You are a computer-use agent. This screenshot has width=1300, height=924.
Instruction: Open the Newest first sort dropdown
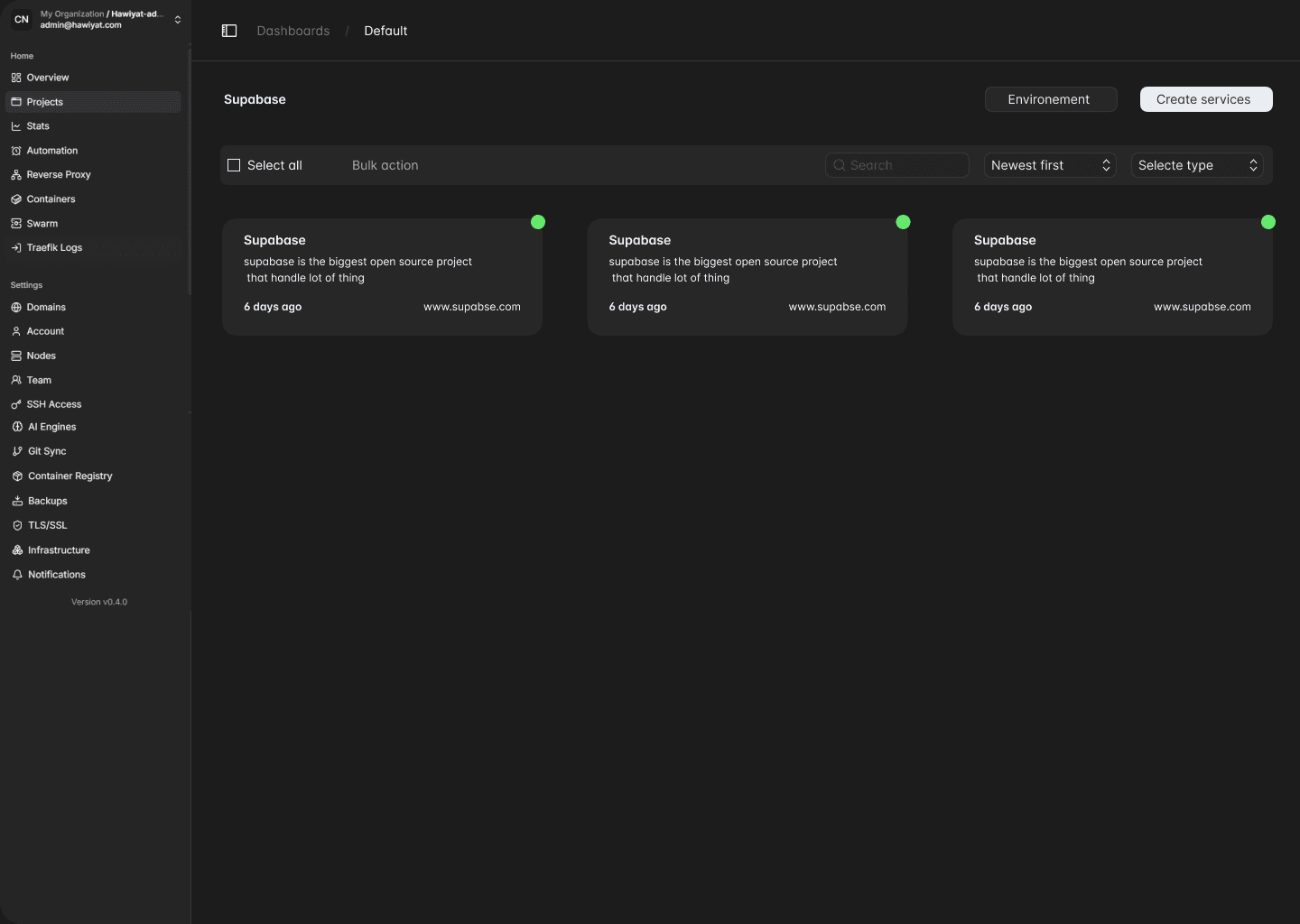tap(1050, 165)
